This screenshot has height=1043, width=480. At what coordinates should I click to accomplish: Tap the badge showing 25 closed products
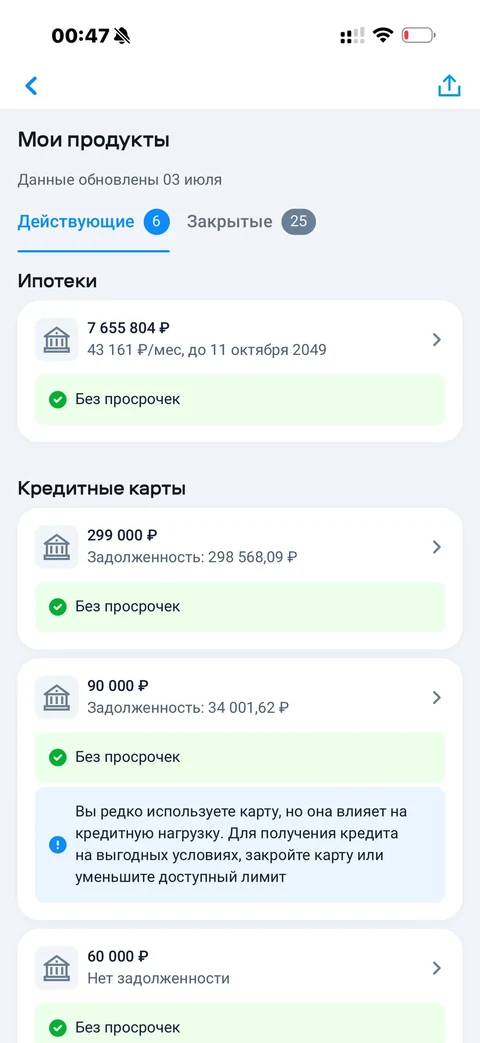(x=299, y=222)
